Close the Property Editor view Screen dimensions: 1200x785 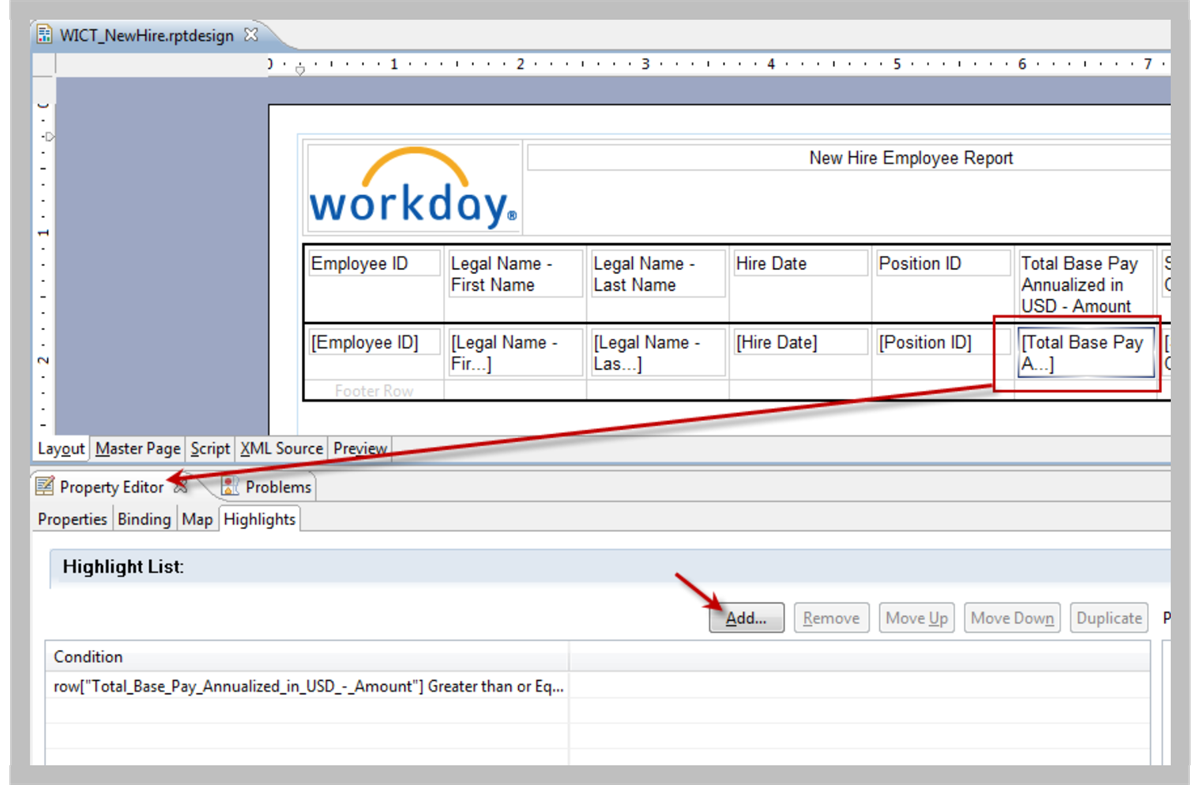click(x=180, y=487)
